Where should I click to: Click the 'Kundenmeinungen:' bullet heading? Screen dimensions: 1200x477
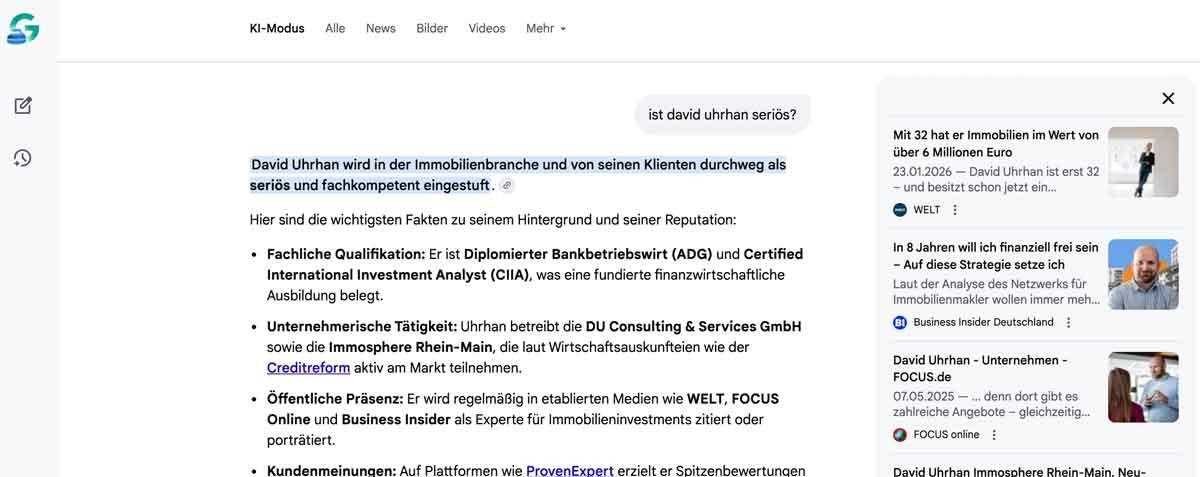(x=331, y=470)
